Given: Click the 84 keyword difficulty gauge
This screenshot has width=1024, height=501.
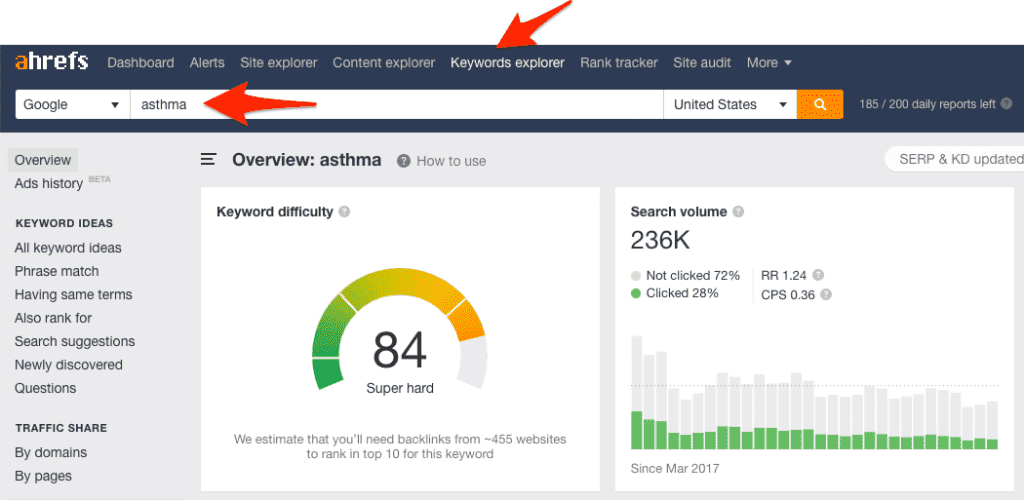Looking at the screenshot, I should (x=400, y=330).
